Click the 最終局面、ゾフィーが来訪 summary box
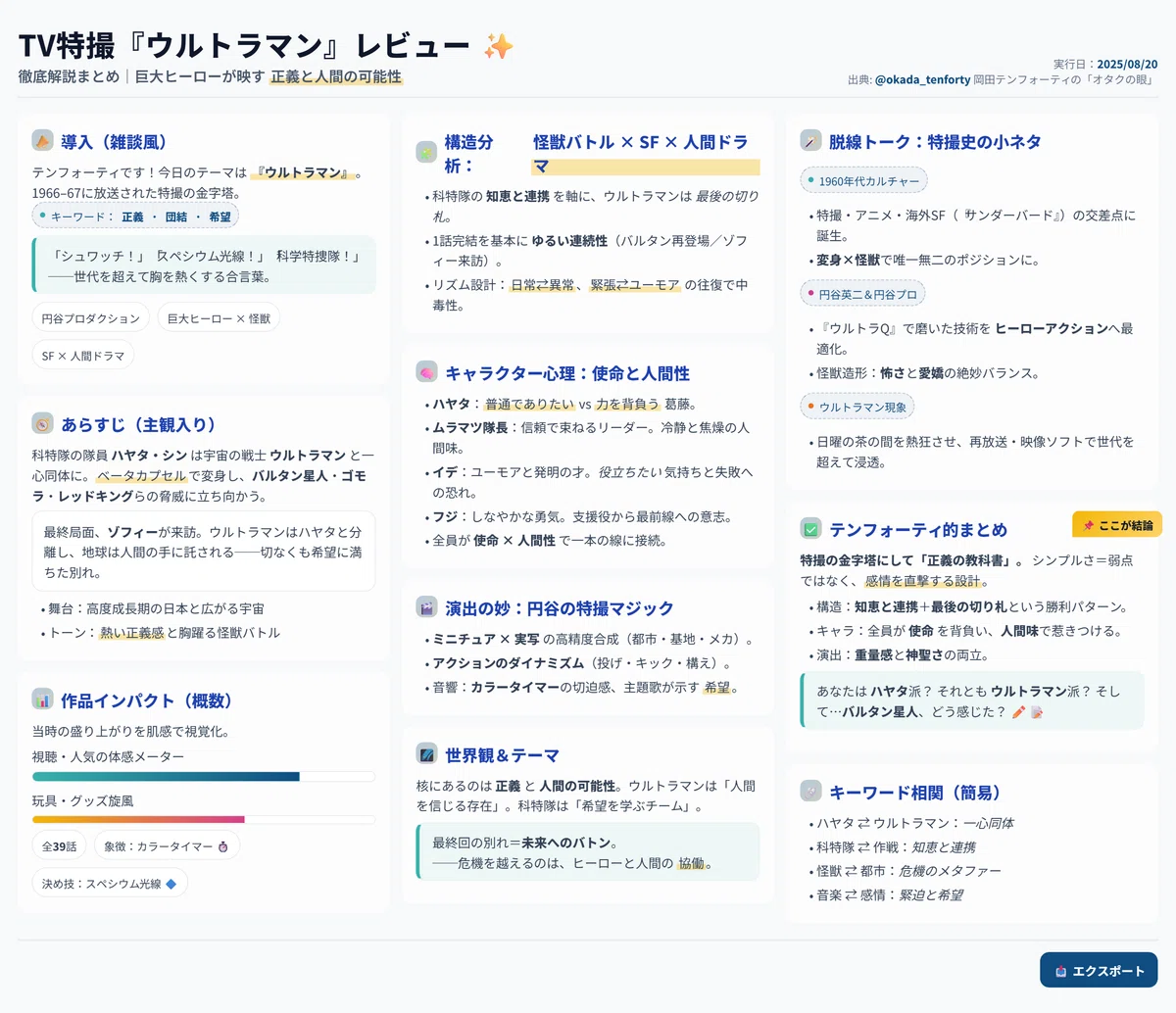 [204, 552]
